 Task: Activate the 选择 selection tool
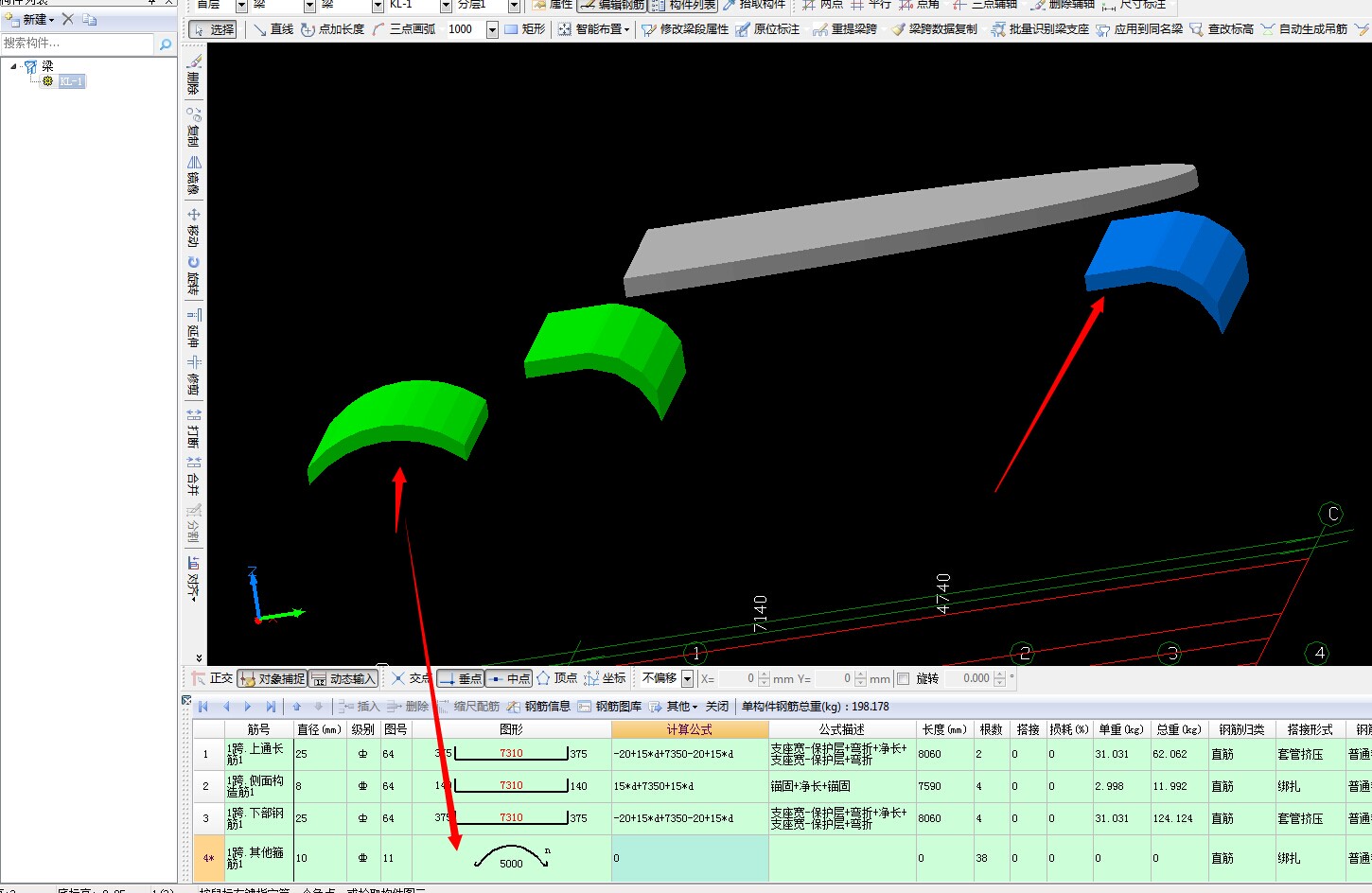tap(213, 29)
